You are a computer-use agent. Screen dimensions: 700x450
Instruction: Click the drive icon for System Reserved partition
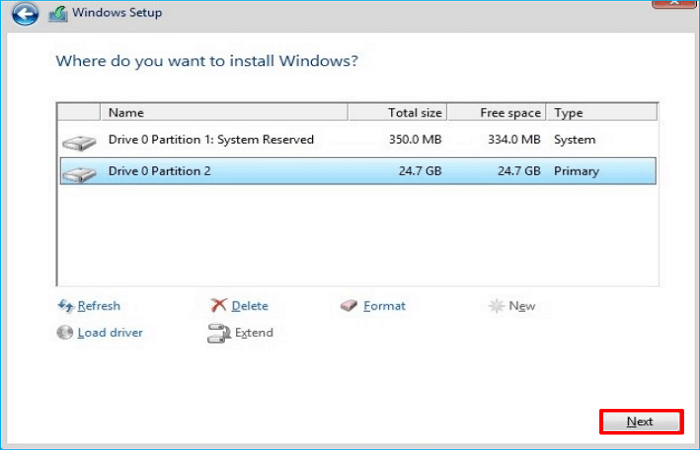click(x=78, y=141)
